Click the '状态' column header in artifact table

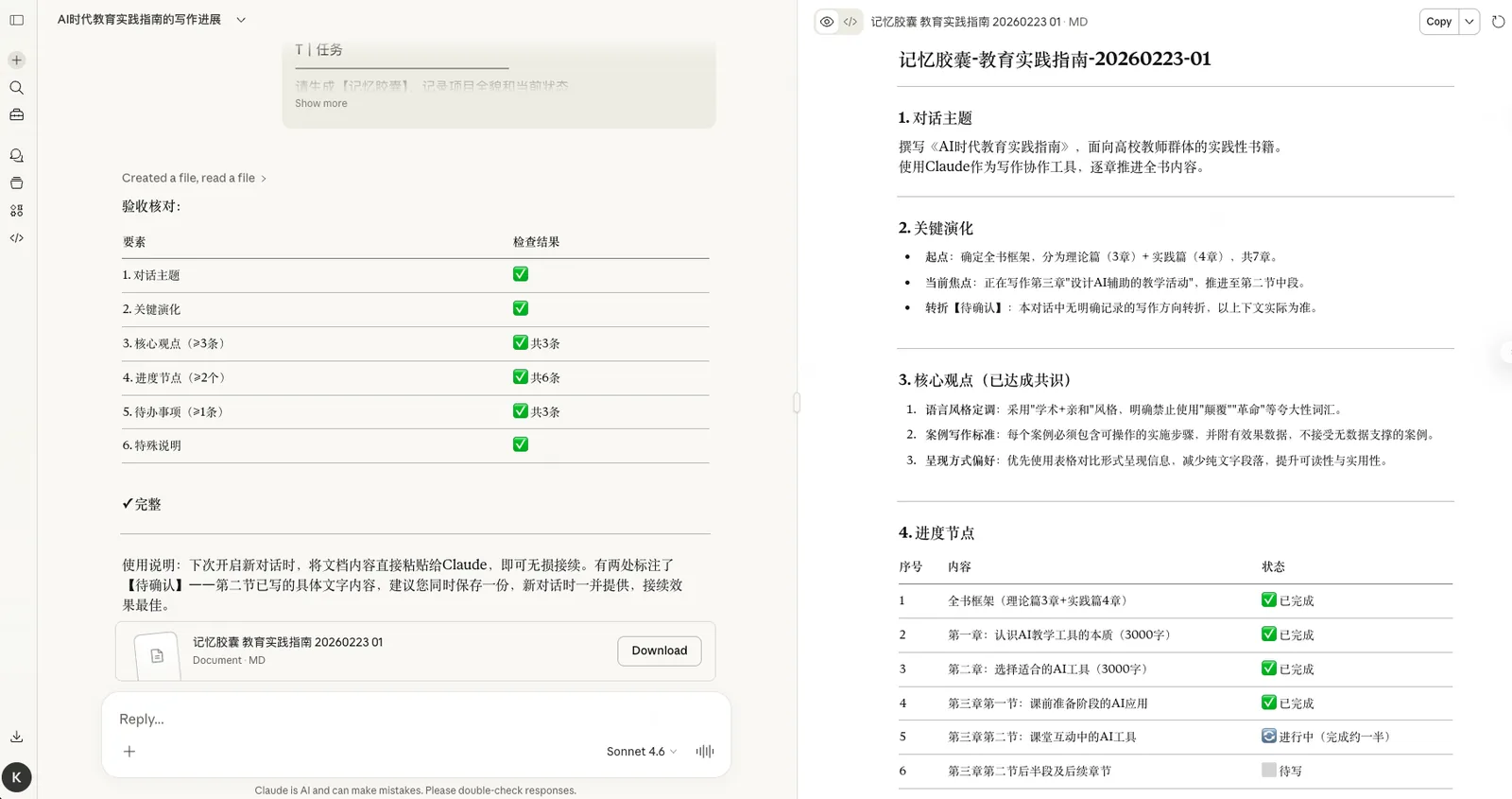pyautogui.click(x=1273, y=566)
